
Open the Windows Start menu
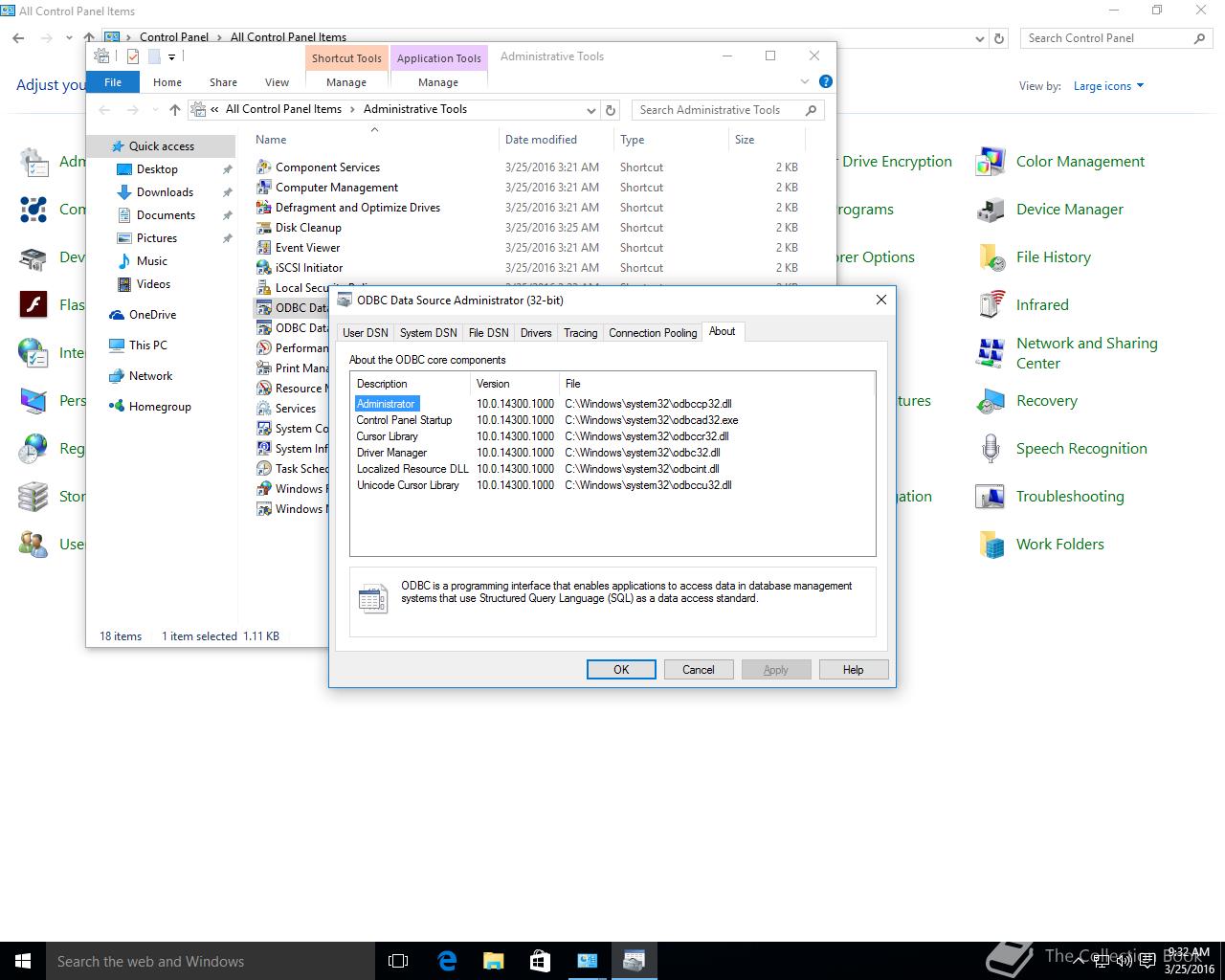coord(23,961)
